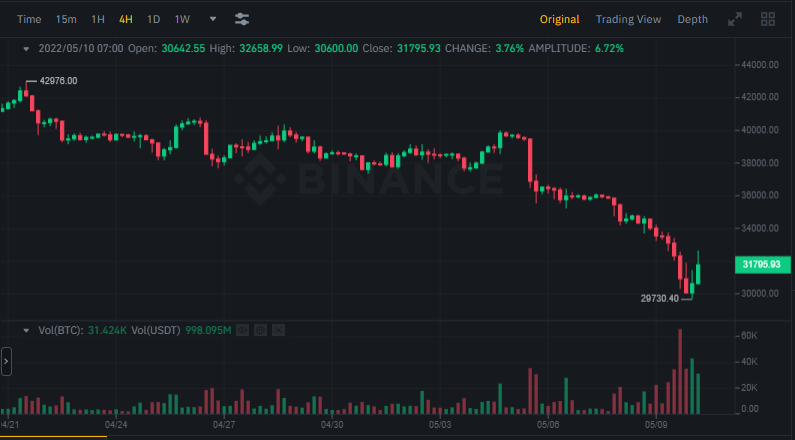The height and width of the screenshot is (440, 795).
Task: Remove the volume indicator with X
Action: (x=278, y=330)
